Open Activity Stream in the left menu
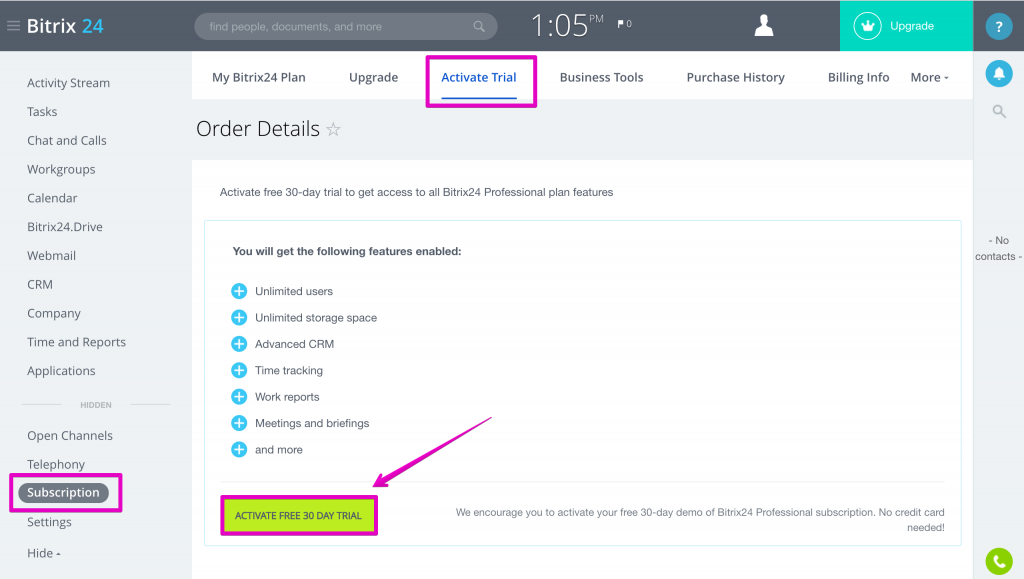 coord(69,83)
